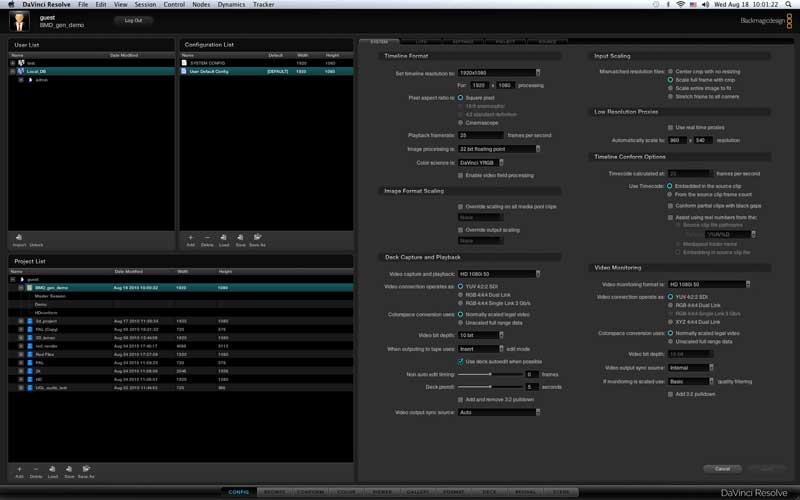Open the Insert edit mode dropdown
Viewport: 800px width, 500px height.
click(x=481, y=349)
